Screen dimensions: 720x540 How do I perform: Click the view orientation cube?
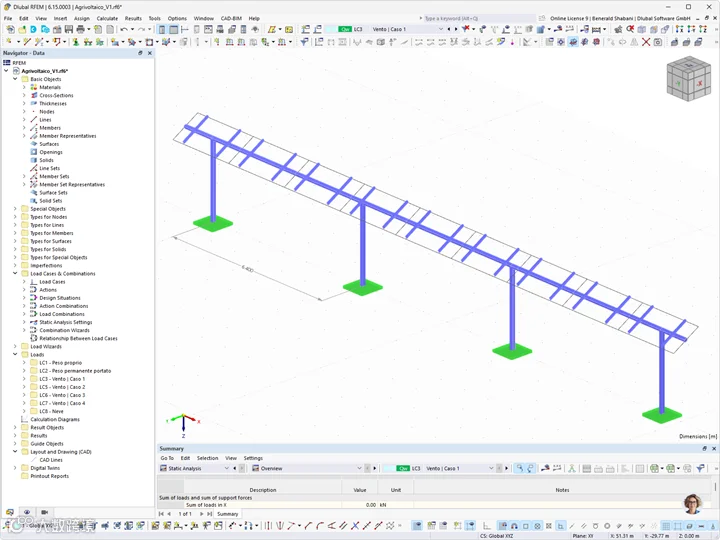coord(688,79)
